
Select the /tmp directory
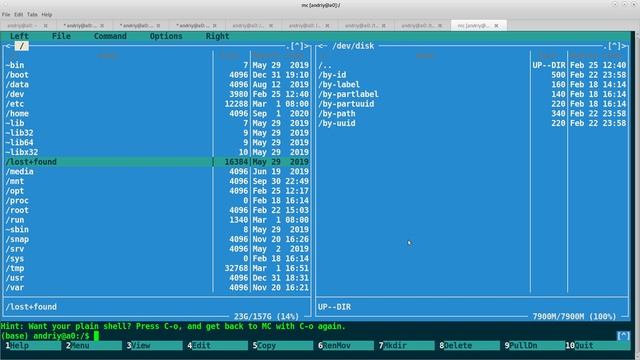coord(157,268)
